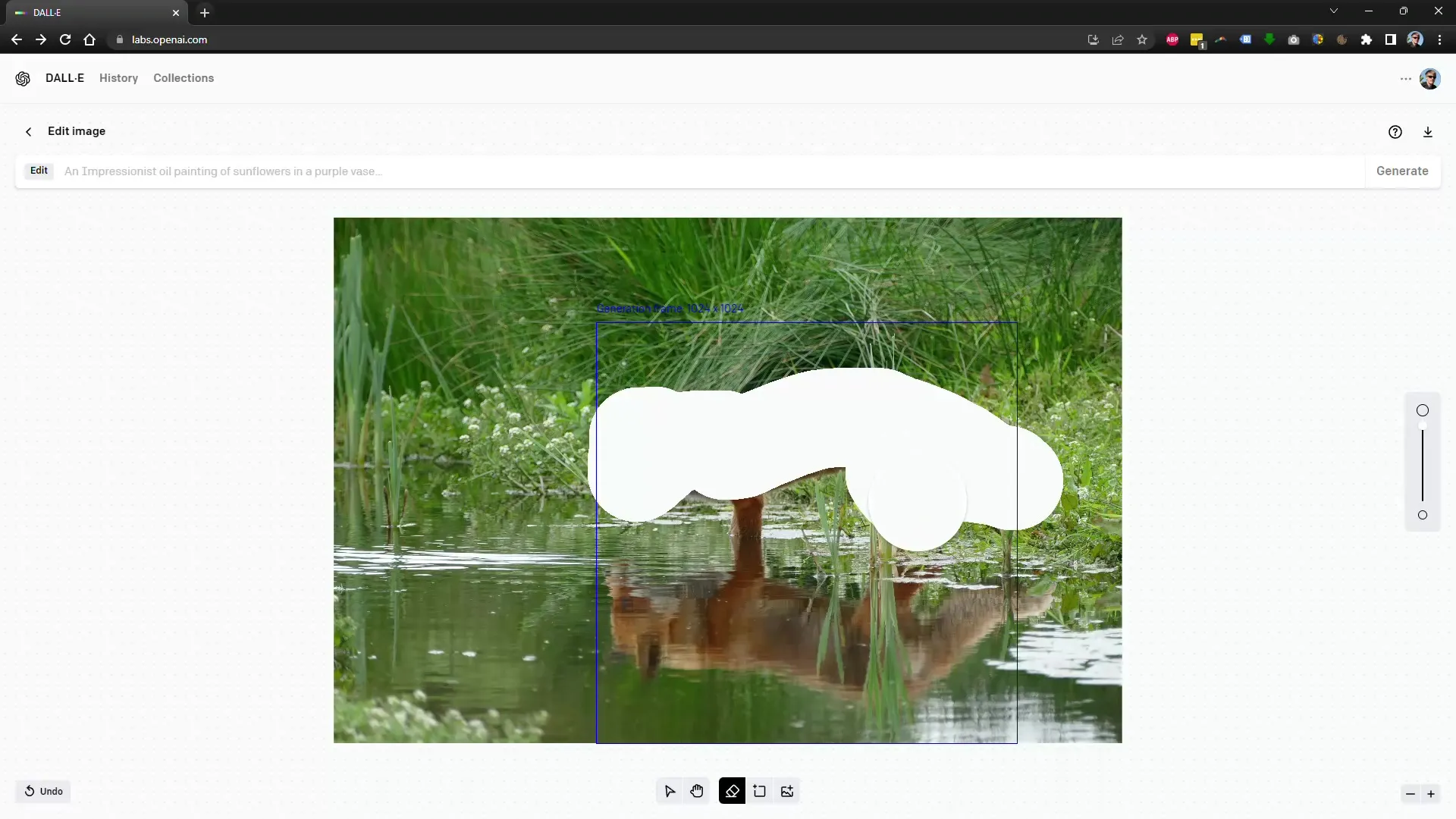This screenshot has height=819, width=1456.
Task: Toggle the top circle on size slider
Action: [x=1423, y=410]
